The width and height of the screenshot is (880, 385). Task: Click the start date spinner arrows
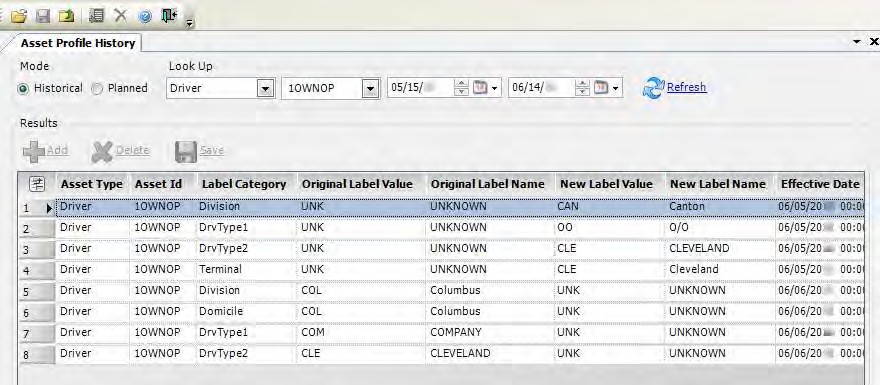[x=461, y=88]
